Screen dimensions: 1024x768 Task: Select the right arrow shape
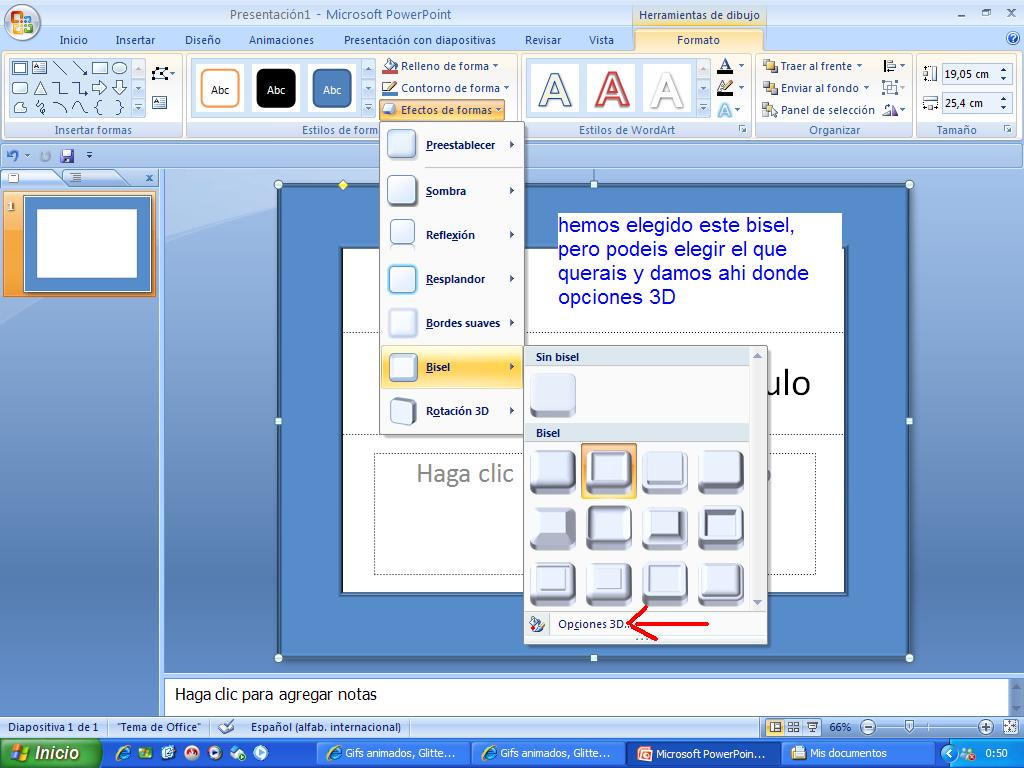99,88
